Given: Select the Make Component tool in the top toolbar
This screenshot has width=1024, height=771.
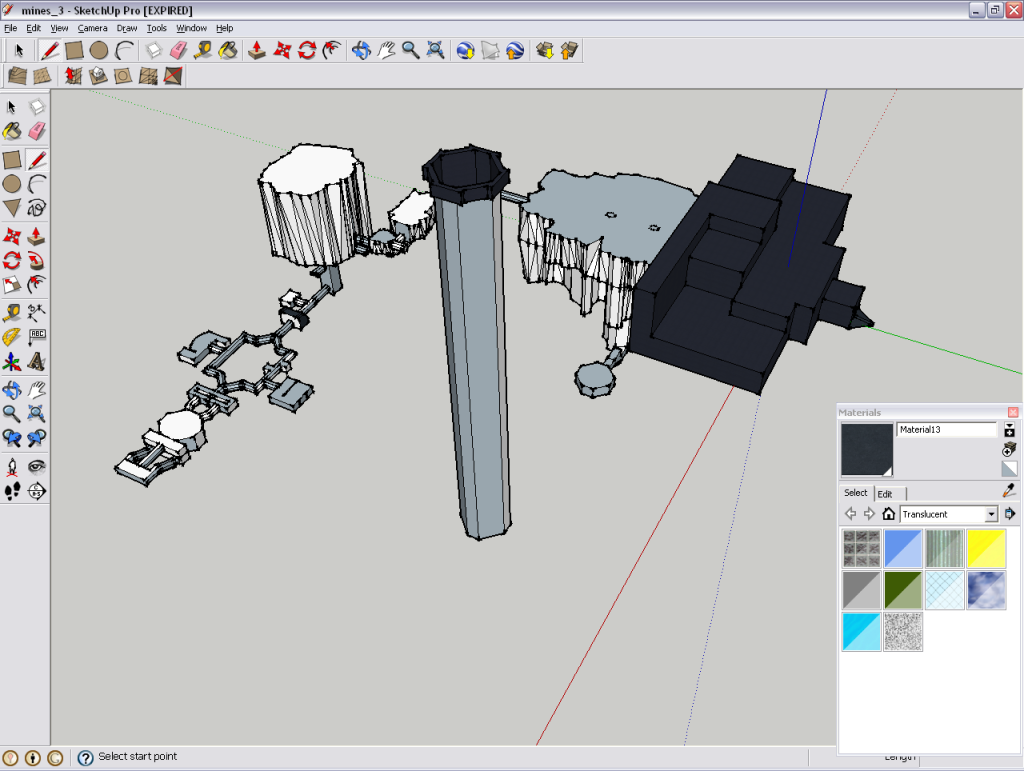Looking at the screenshot, I should click(153, 50).
